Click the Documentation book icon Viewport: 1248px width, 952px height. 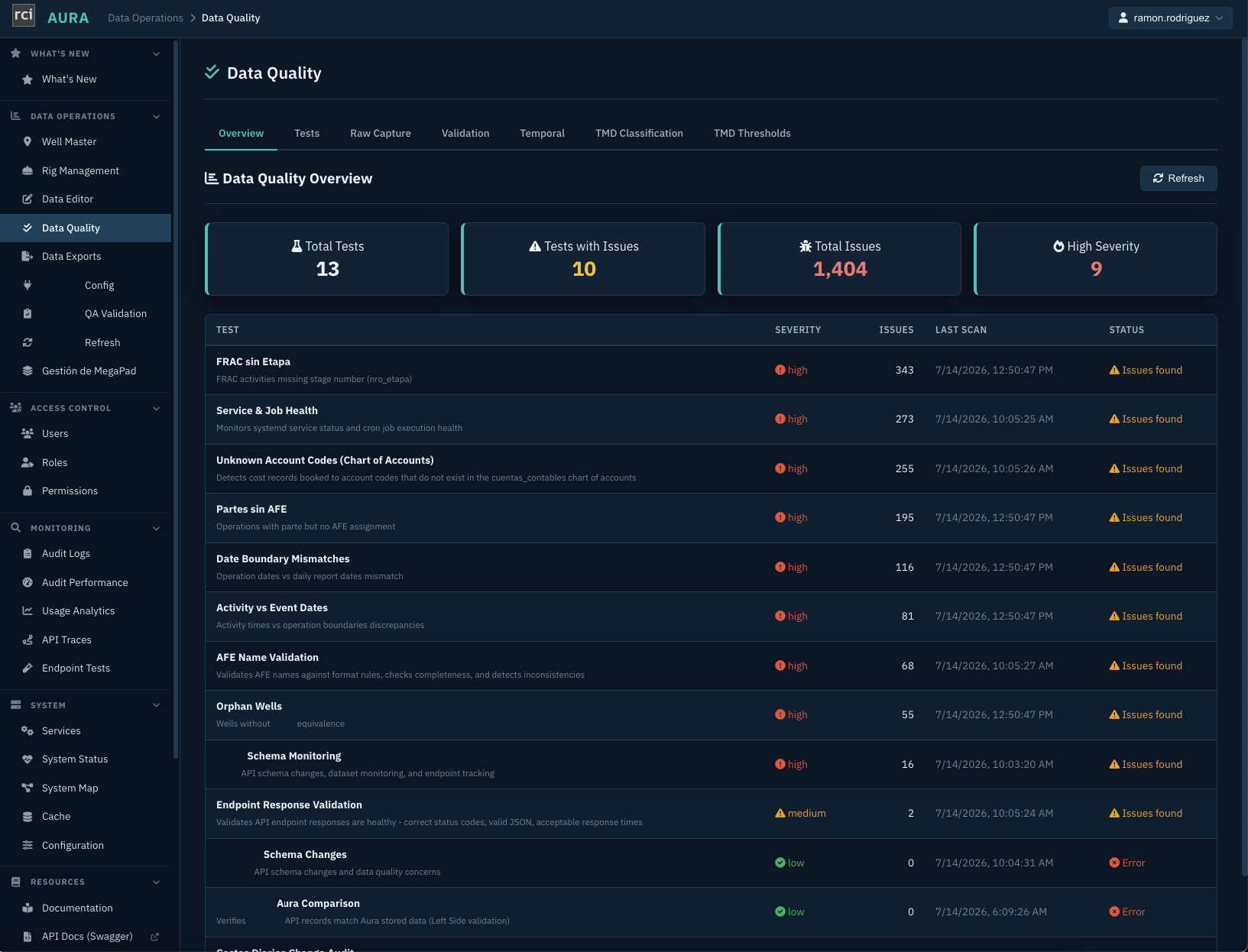(x=28, y=908)
